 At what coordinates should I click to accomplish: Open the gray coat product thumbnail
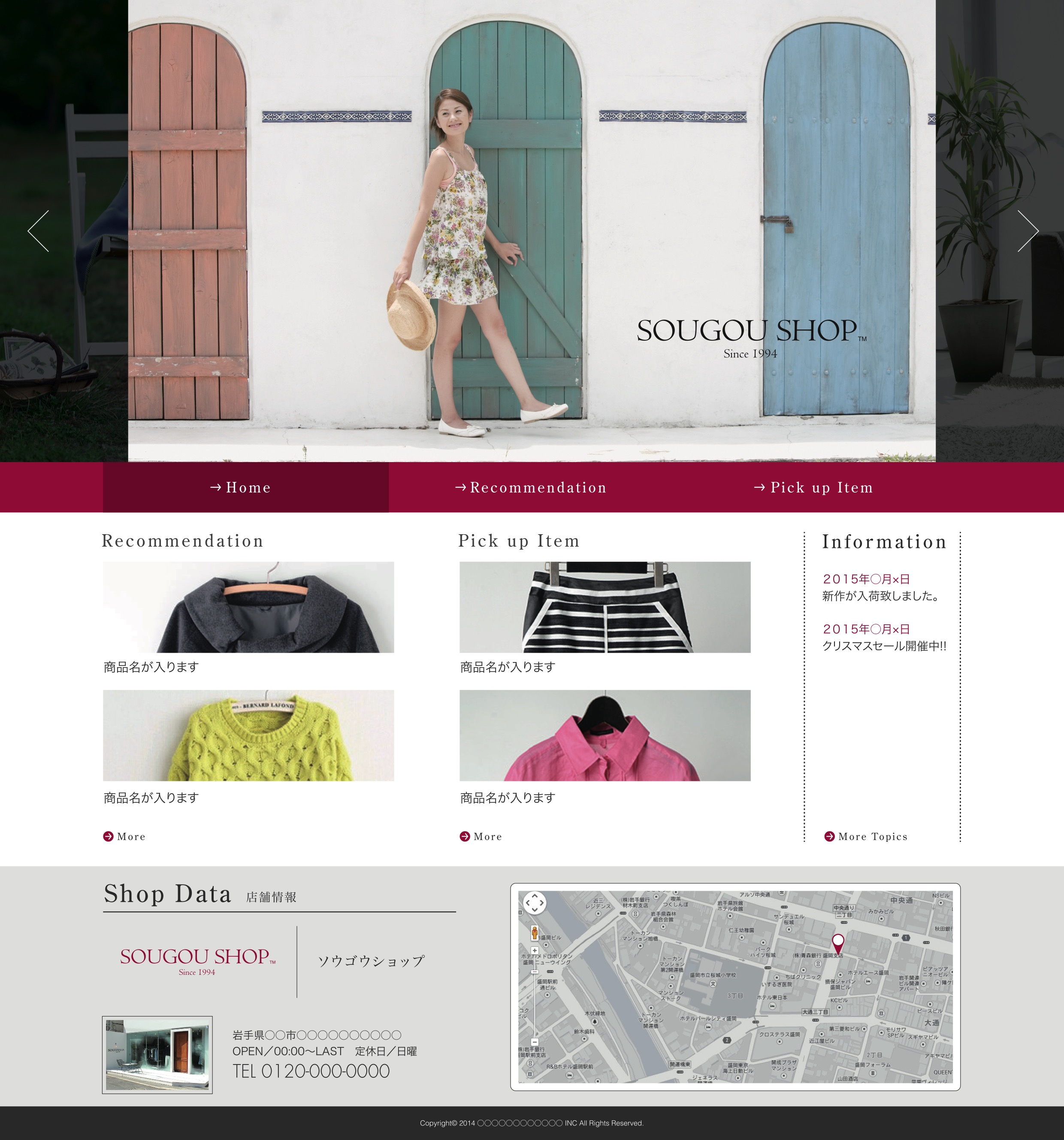248,607
